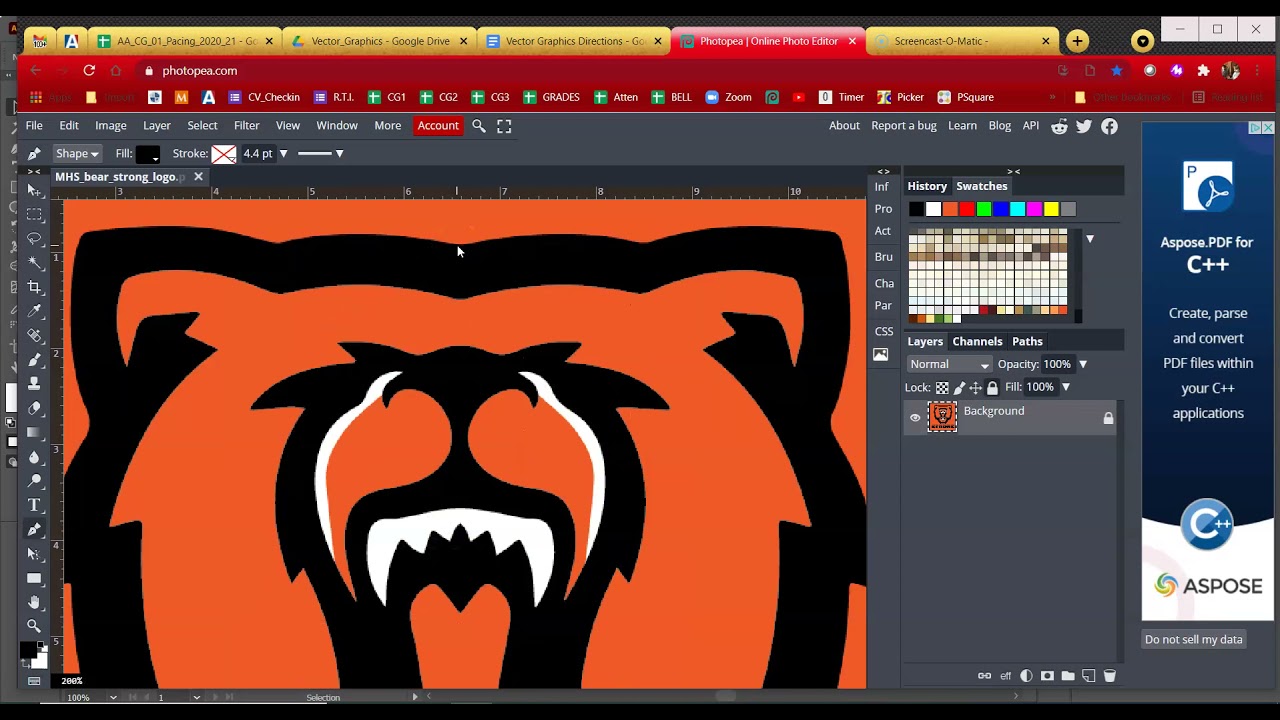Create new layer icon
Viewport: 1280px width, 720px height.
click(x=1089, y=676)
